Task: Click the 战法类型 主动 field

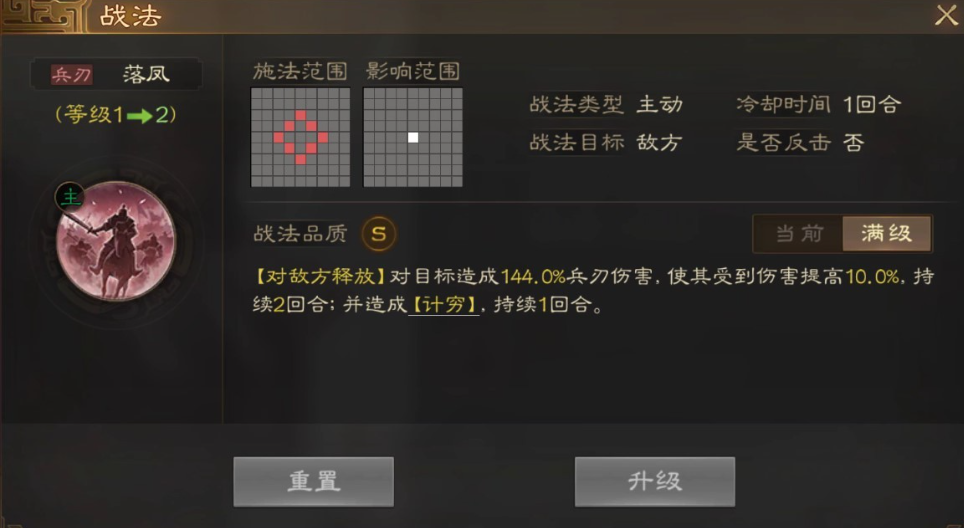Action: (x=606, y=104)
